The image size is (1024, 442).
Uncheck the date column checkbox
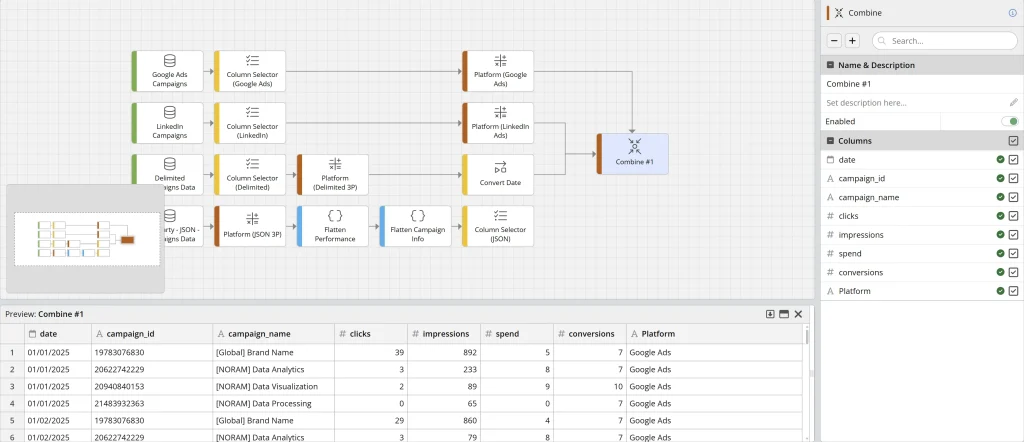(x=1014, y=159)
